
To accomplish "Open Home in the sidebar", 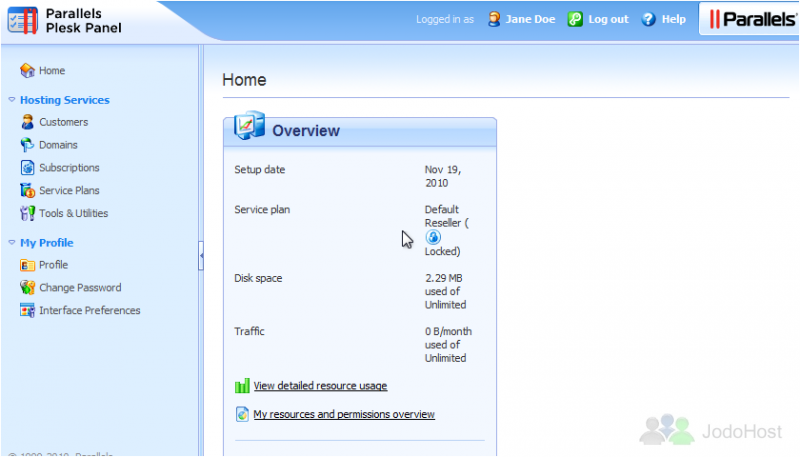I will point(52,70).
